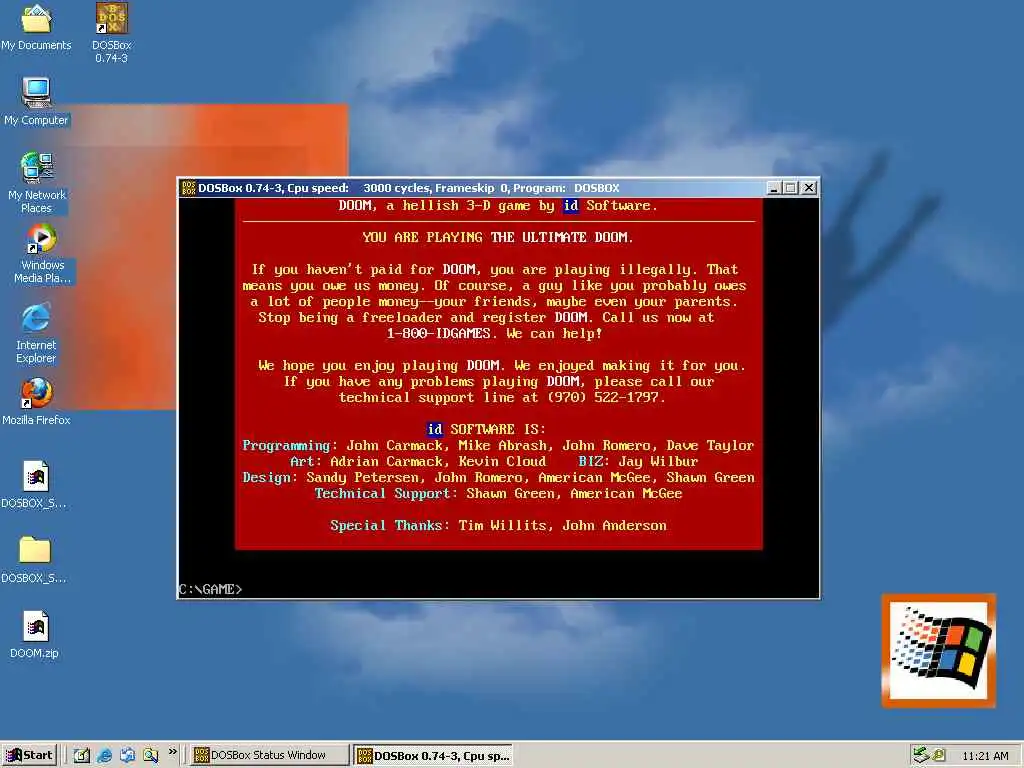Click the 'Special Thanks:' label
Screen dimensions: 1024x768
[390, 525]
